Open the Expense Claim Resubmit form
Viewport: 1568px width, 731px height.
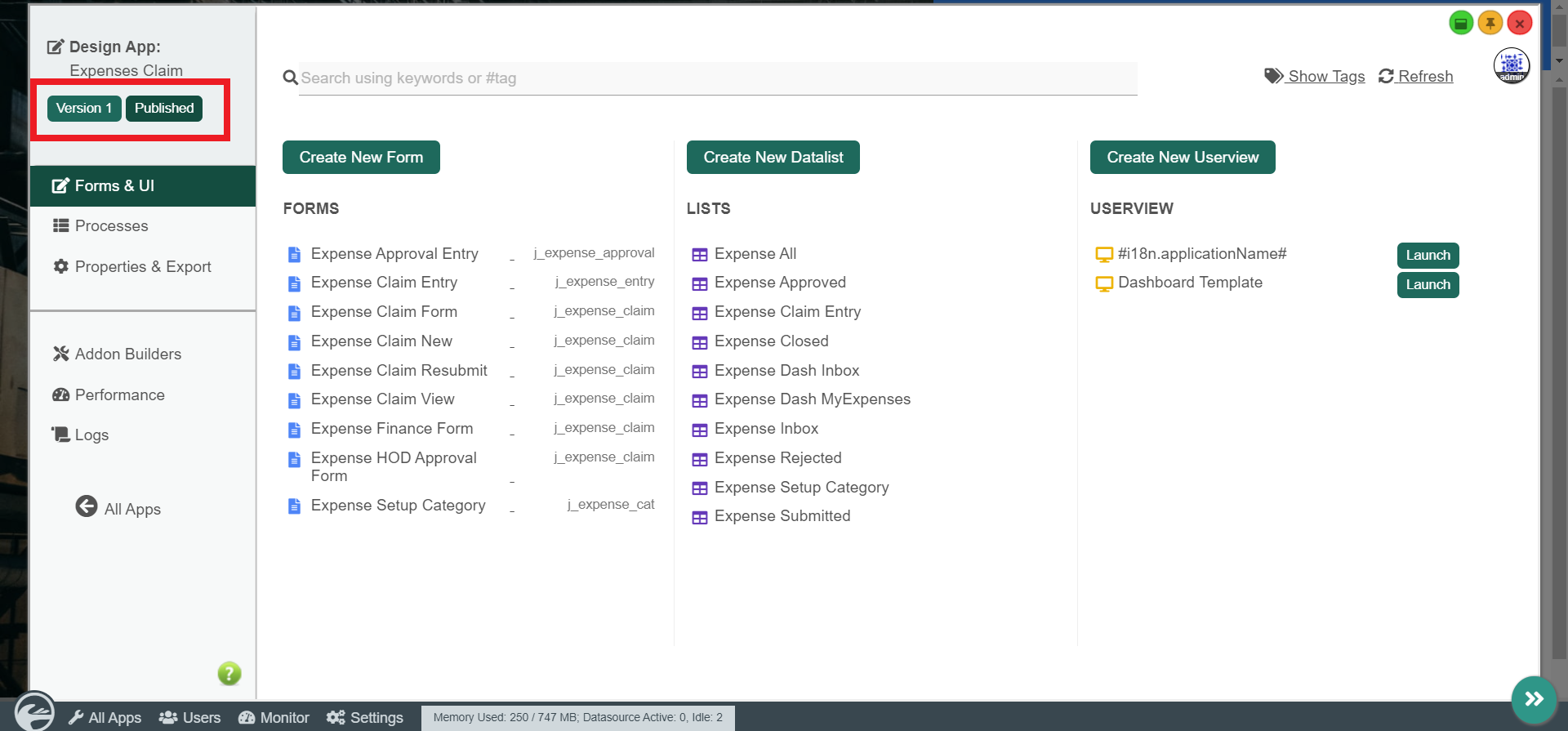[399, 371]
